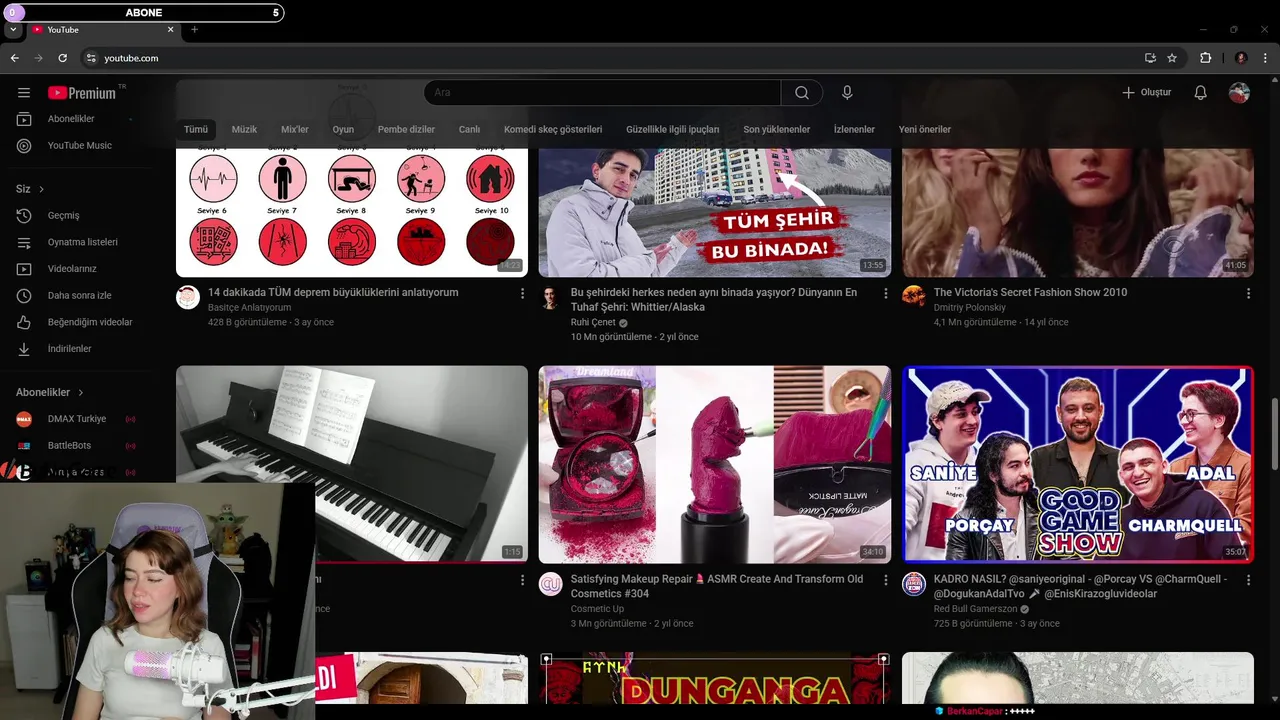Screen dimensions: 1280x720
Task: Open the '14 dakikada TÜM deprem' video title
Action: click(x=333, y=293)
